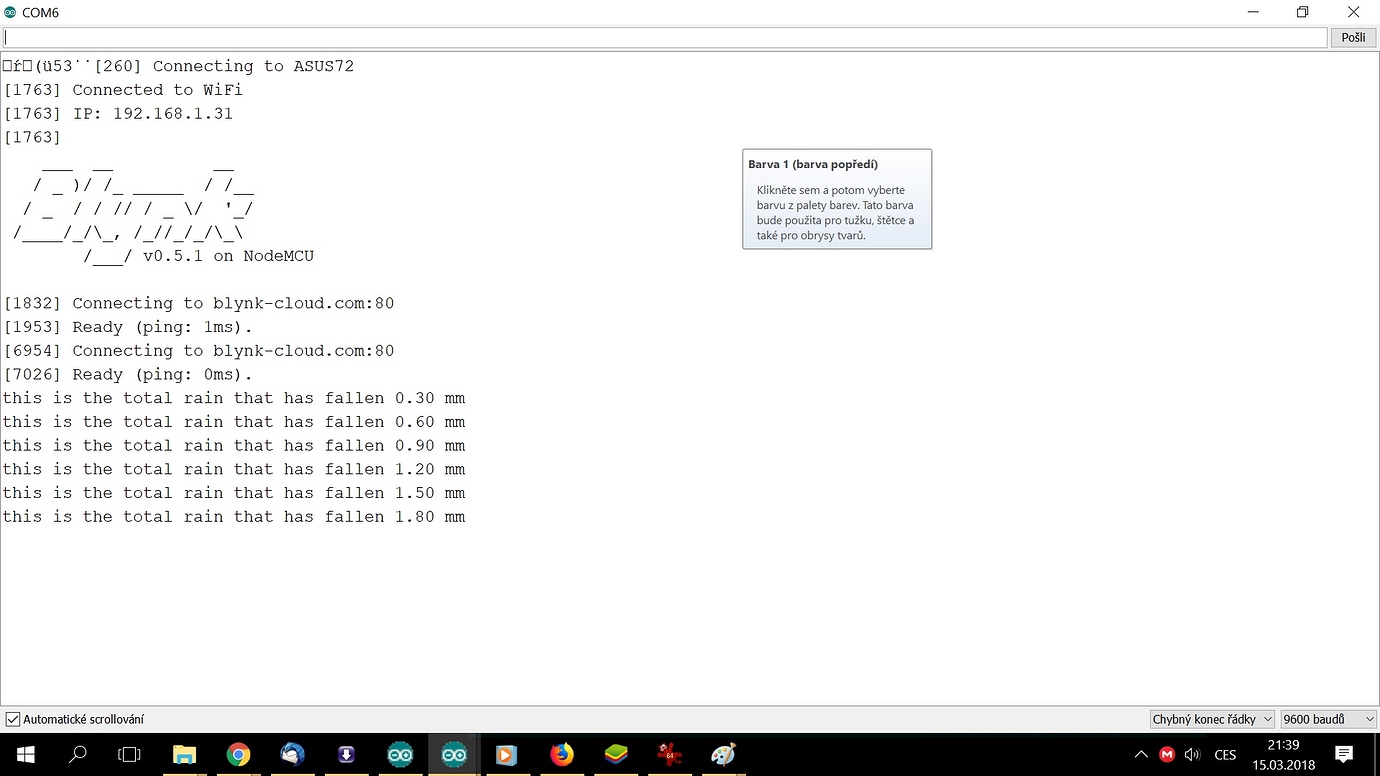Launch the pinned Arduino IDE taskbar icon
This screenshot has height=776, width=1380.
click(400, 755)
